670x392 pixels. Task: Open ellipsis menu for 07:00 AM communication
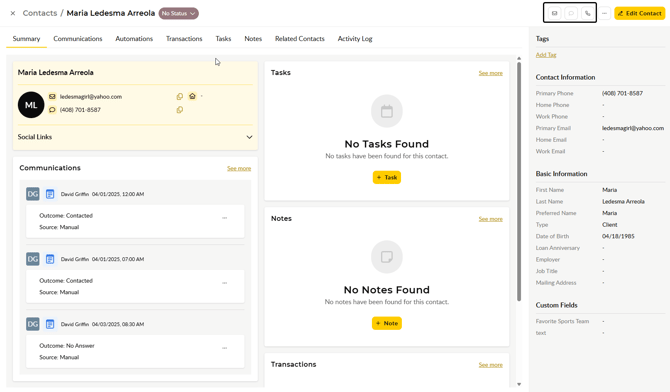click(x=225, y=283)
